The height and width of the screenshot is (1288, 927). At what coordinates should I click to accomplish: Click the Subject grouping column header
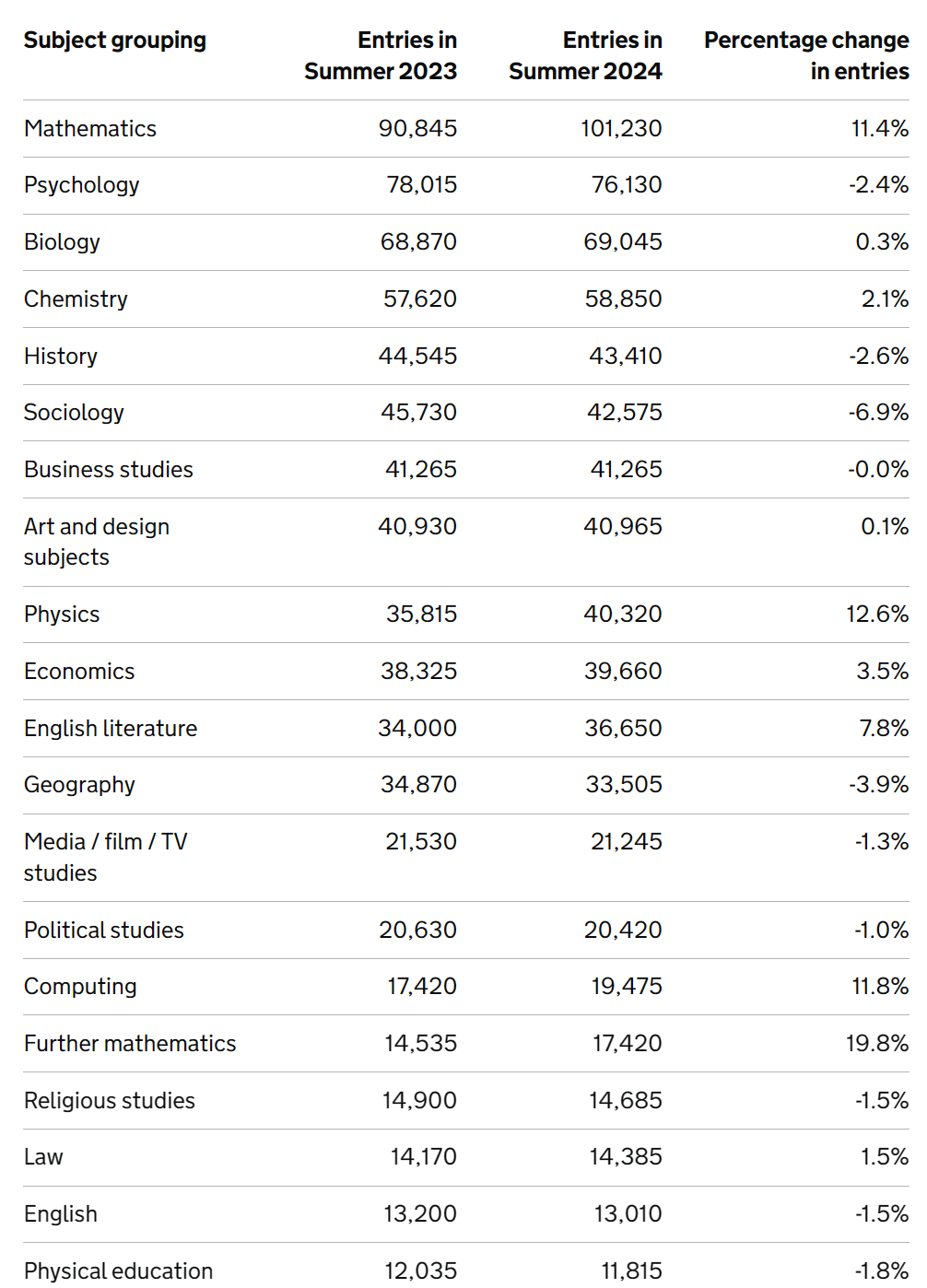point(115,41)
